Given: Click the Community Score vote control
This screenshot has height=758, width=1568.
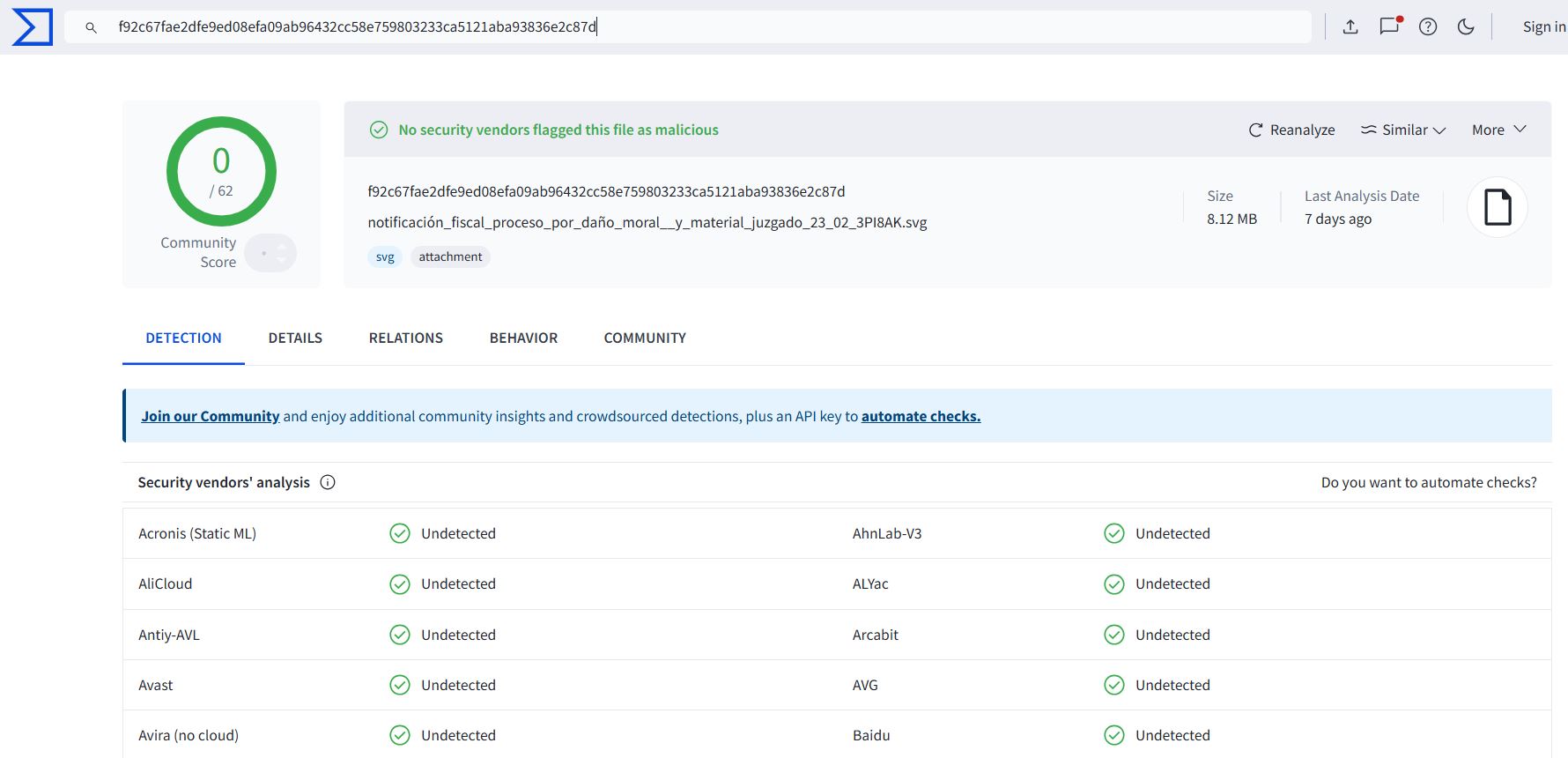Looking at the screenshot, I should tap(270, 253).
